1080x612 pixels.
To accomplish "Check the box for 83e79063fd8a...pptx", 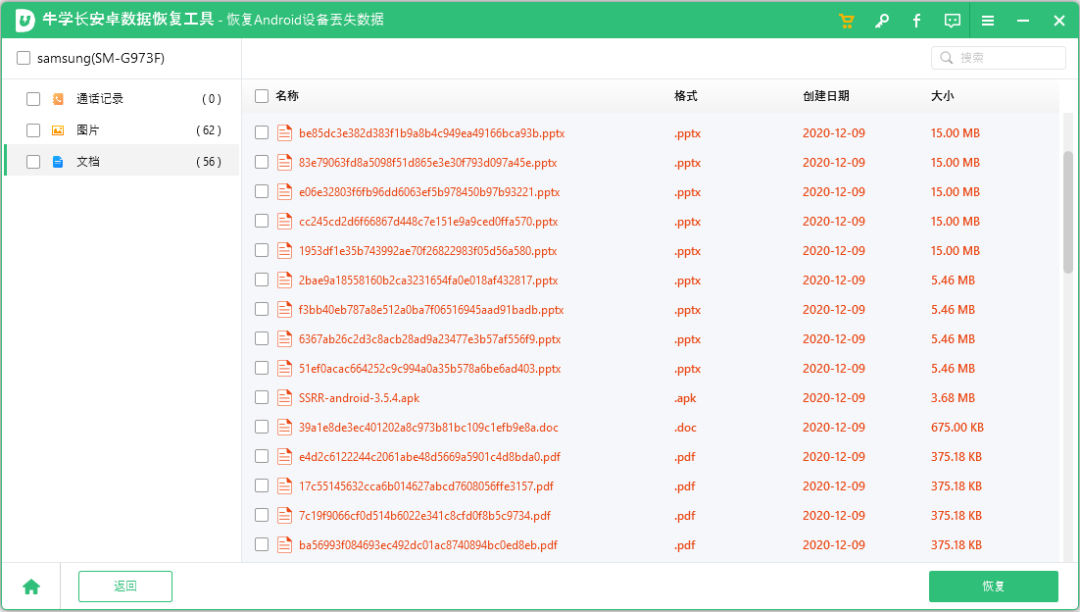I will pyautogui.click(x=262, y=162).
